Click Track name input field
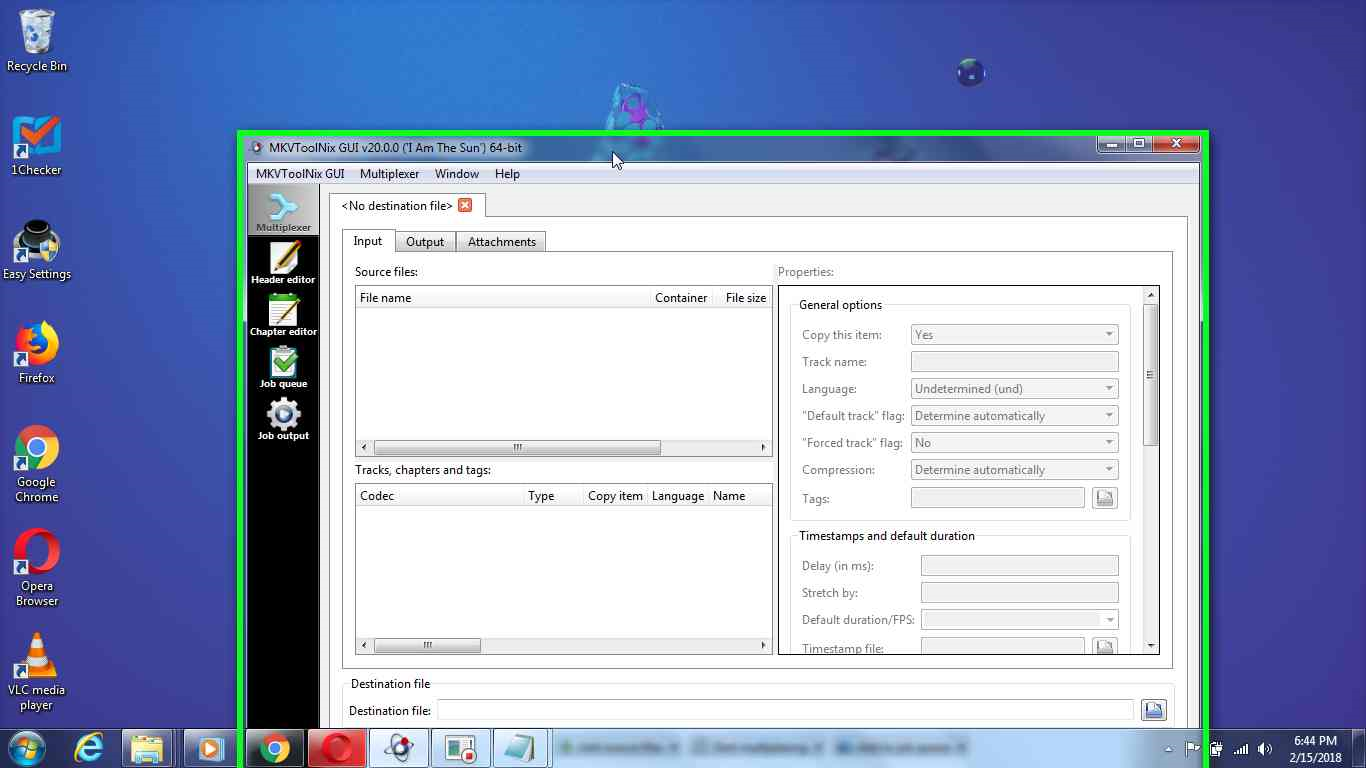Image resolution: width=1366 pixels, height=768 pixels. pos(1014,362)
